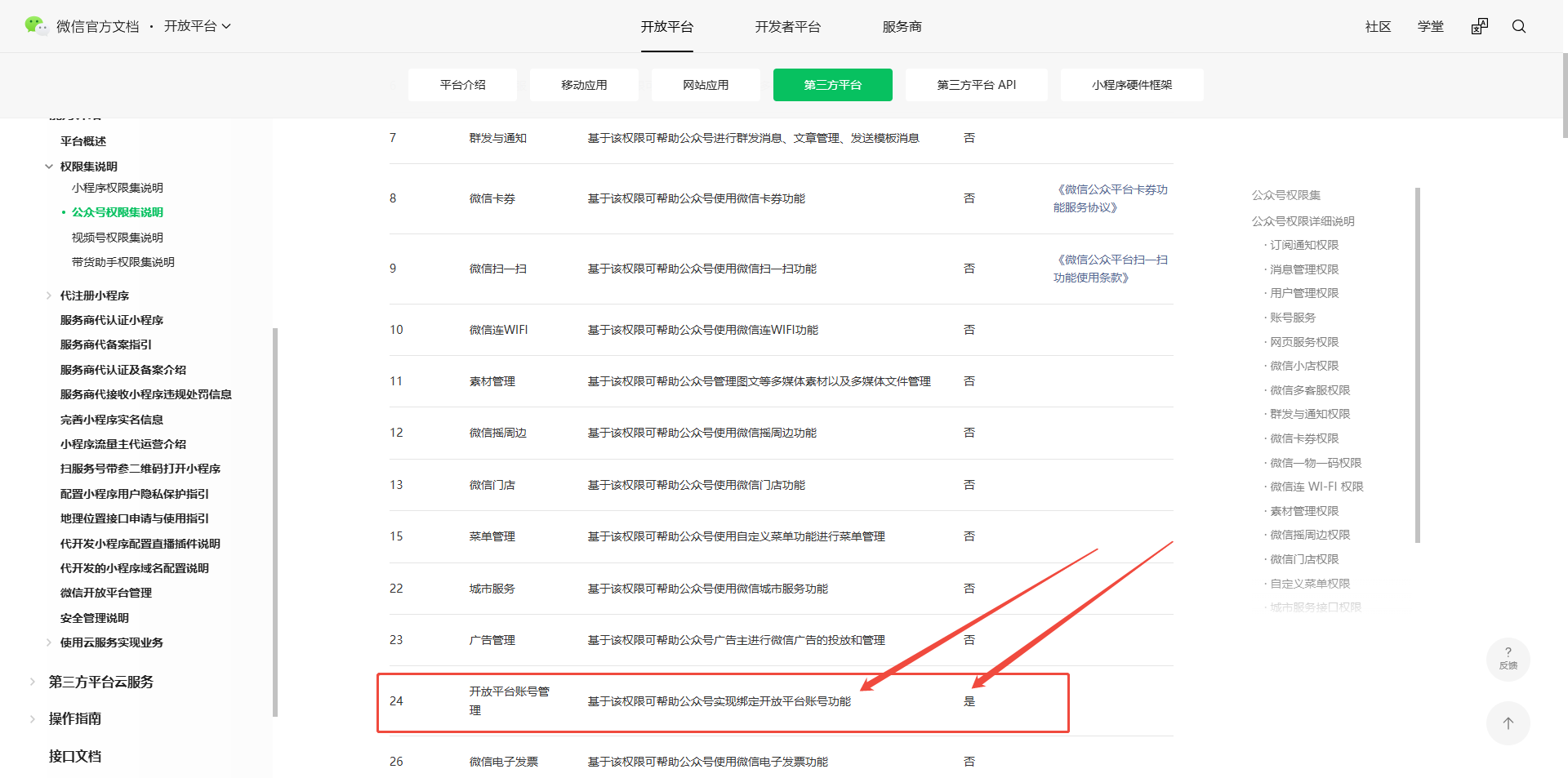
Task: Jump to 网页服务权限 in outline
Action: 1304,342
